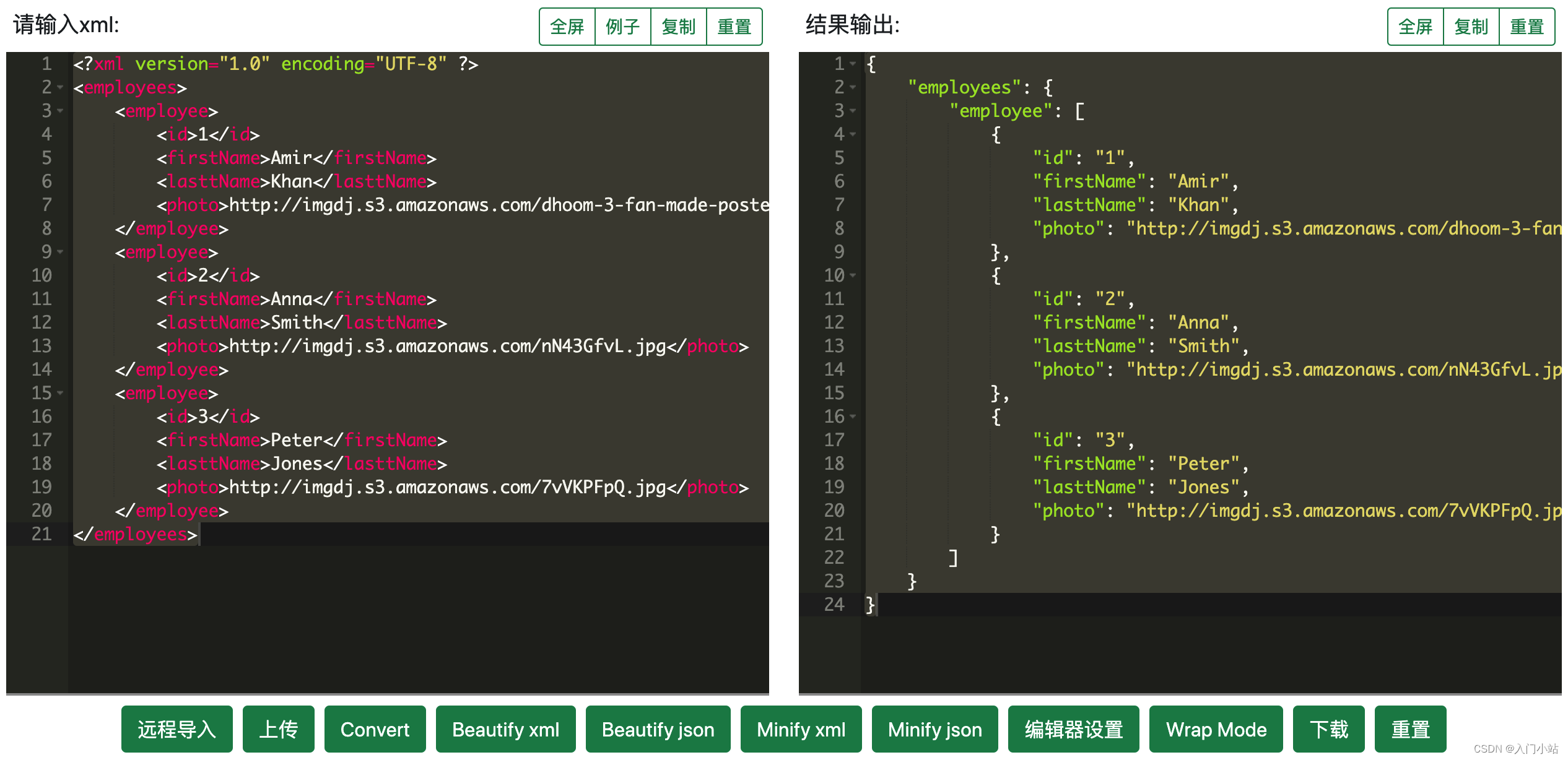Click JSON gutter line number 22
Screen dimensions: 1568x760
[x=834, y=558]
